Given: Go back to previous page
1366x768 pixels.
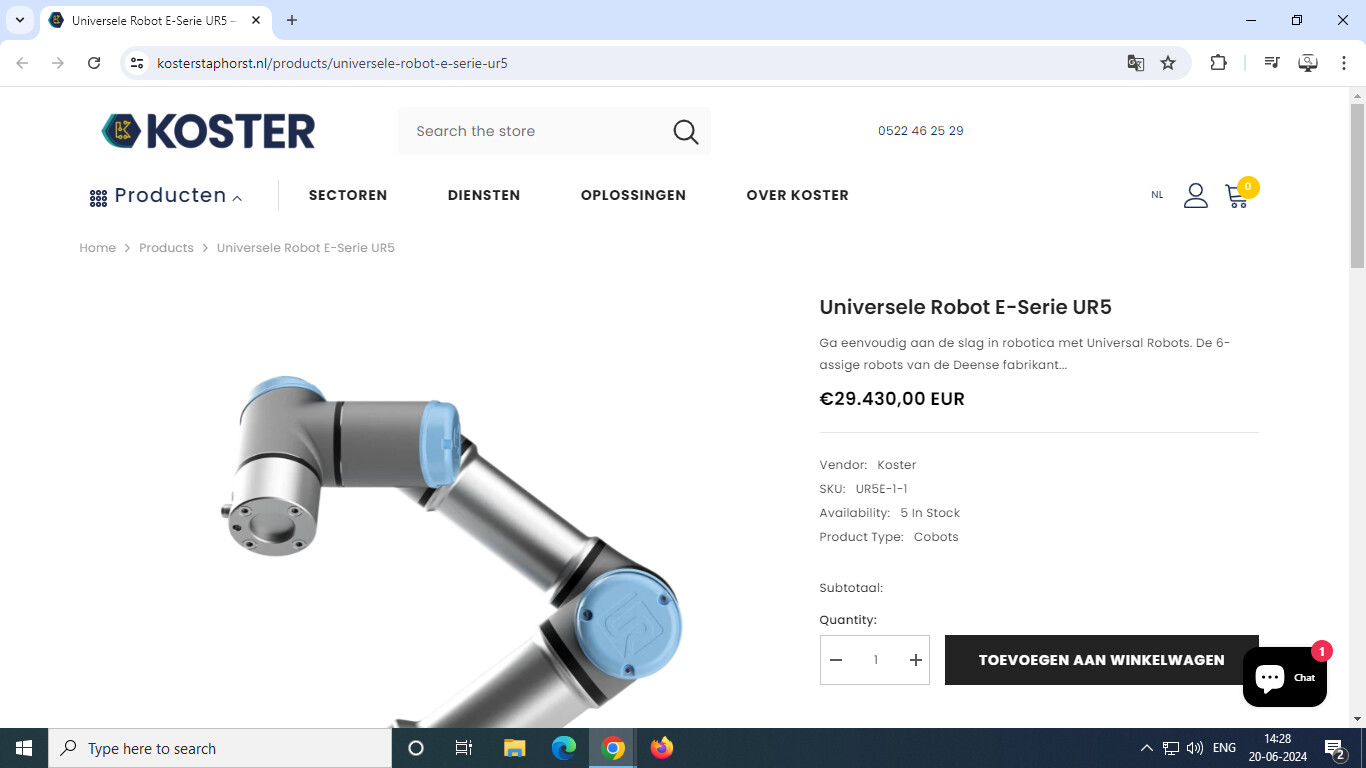Looking at the screenshot, I should point(22,63).
